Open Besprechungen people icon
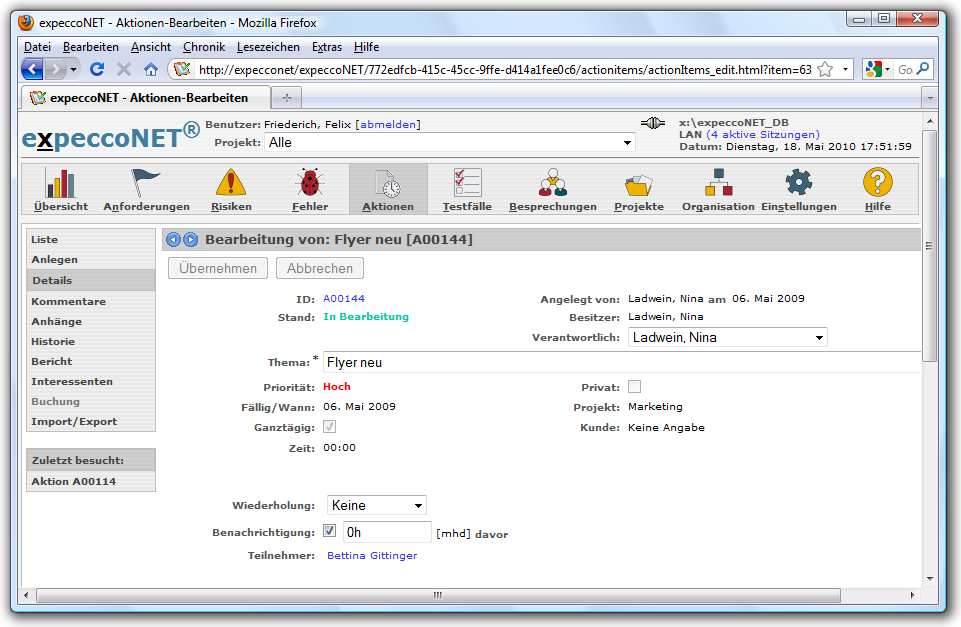Screen dimensions: 961x627 click(x=552, y=183)
